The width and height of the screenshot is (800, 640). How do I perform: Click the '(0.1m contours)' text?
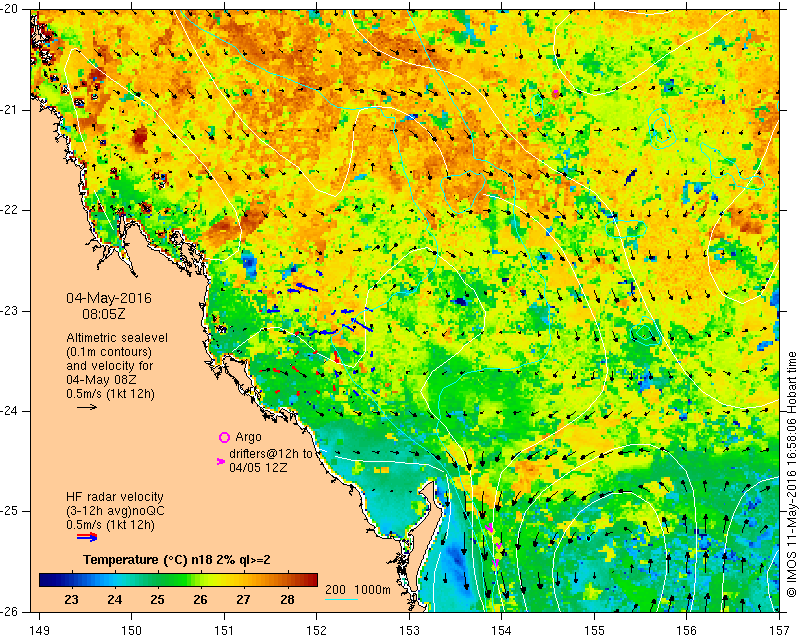(109, 352)
